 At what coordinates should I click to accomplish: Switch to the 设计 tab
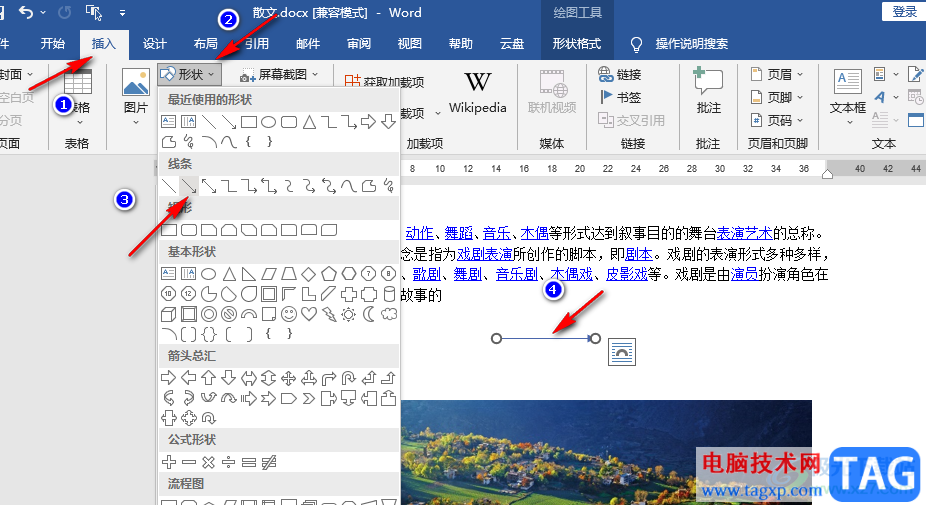point(155,44)
